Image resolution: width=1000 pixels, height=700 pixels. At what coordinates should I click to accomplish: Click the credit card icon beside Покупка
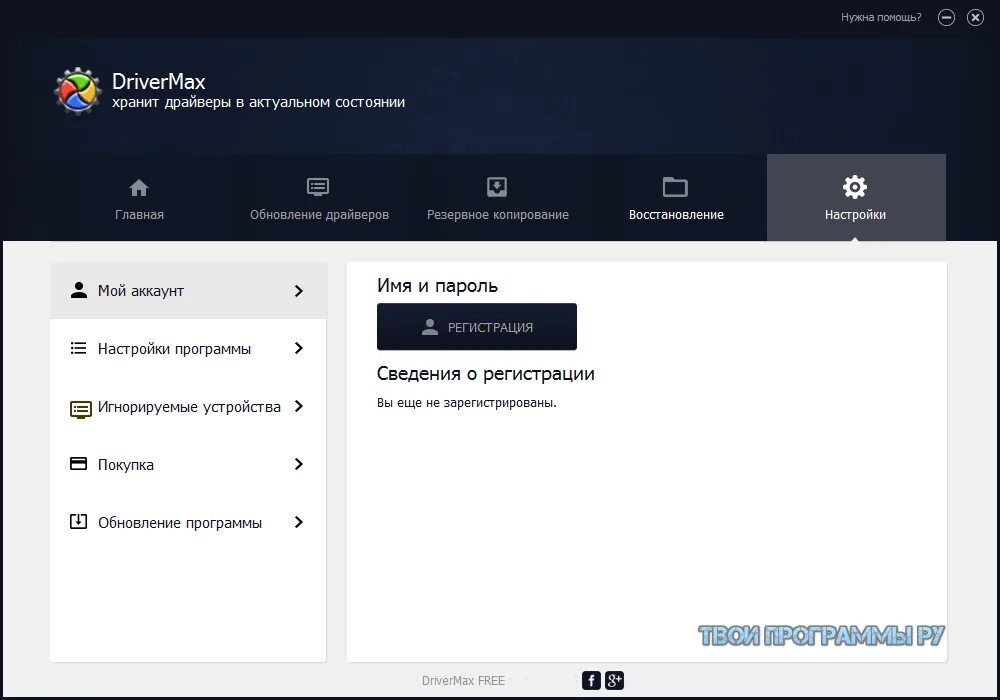(x=78, y=463)
